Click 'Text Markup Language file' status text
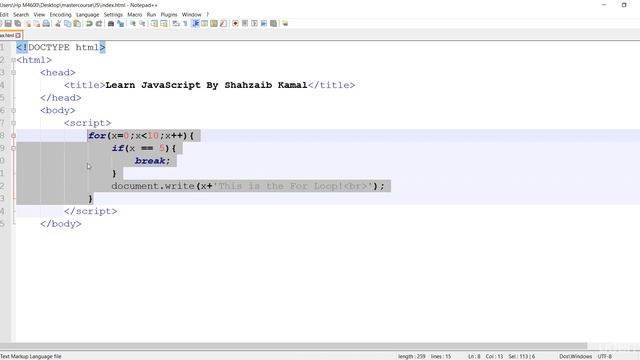Viewport: 640px width, 360px height. click(31, 356)
